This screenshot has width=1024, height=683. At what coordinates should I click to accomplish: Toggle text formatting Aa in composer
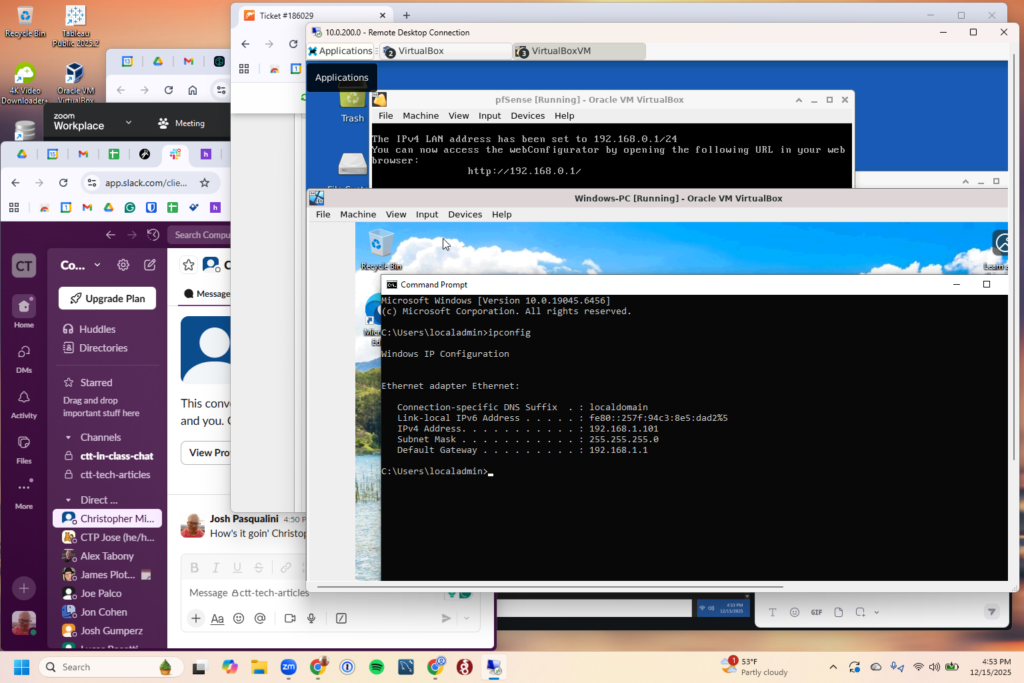point(217,618)
